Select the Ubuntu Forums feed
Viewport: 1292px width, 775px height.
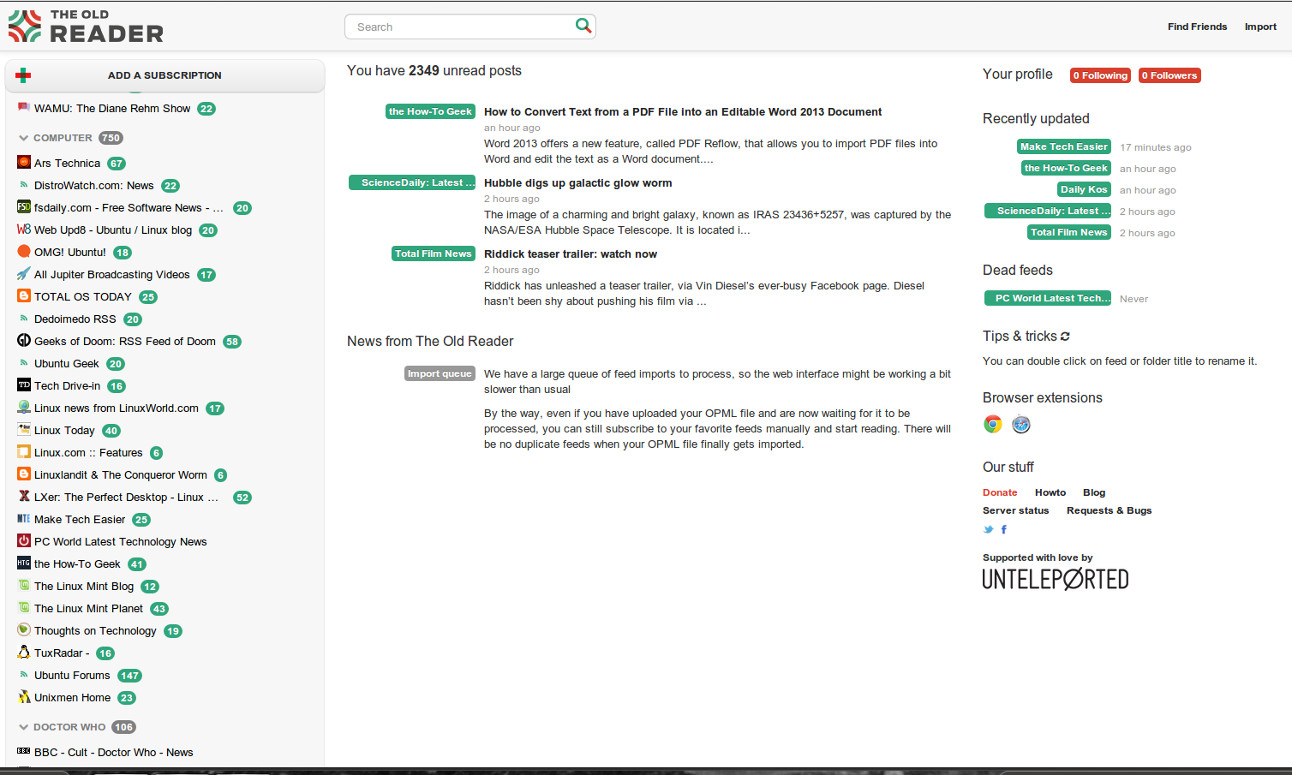point(72,675)
